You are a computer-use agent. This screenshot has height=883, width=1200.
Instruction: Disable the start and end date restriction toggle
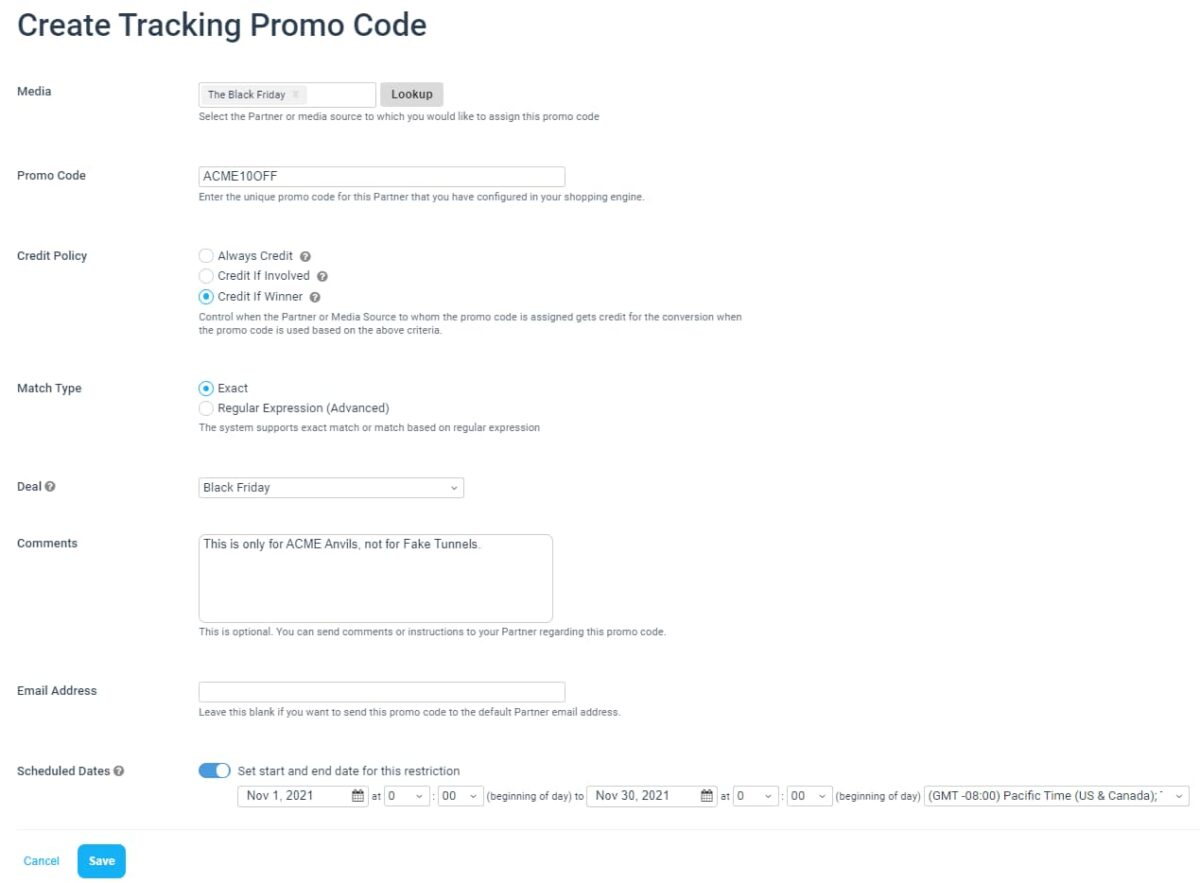coord(214,770)
